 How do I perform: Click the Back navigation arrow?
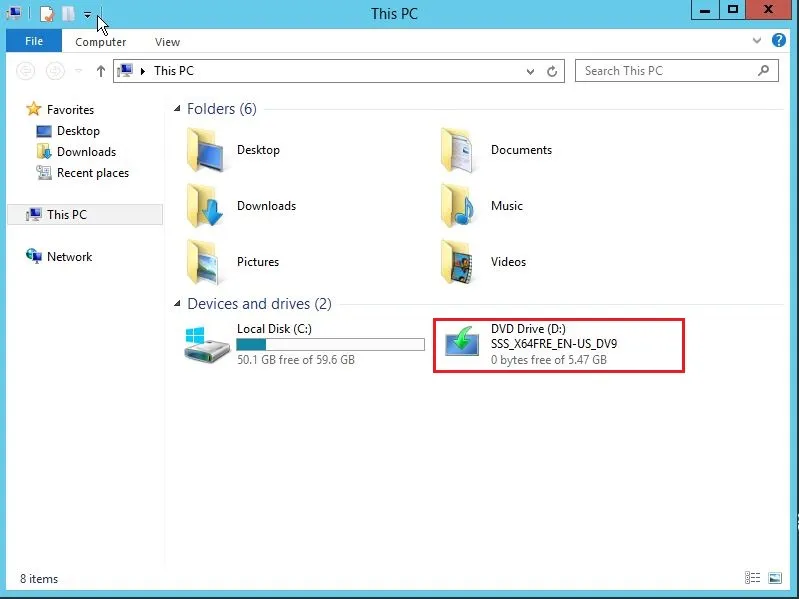[x=25, y=71]
